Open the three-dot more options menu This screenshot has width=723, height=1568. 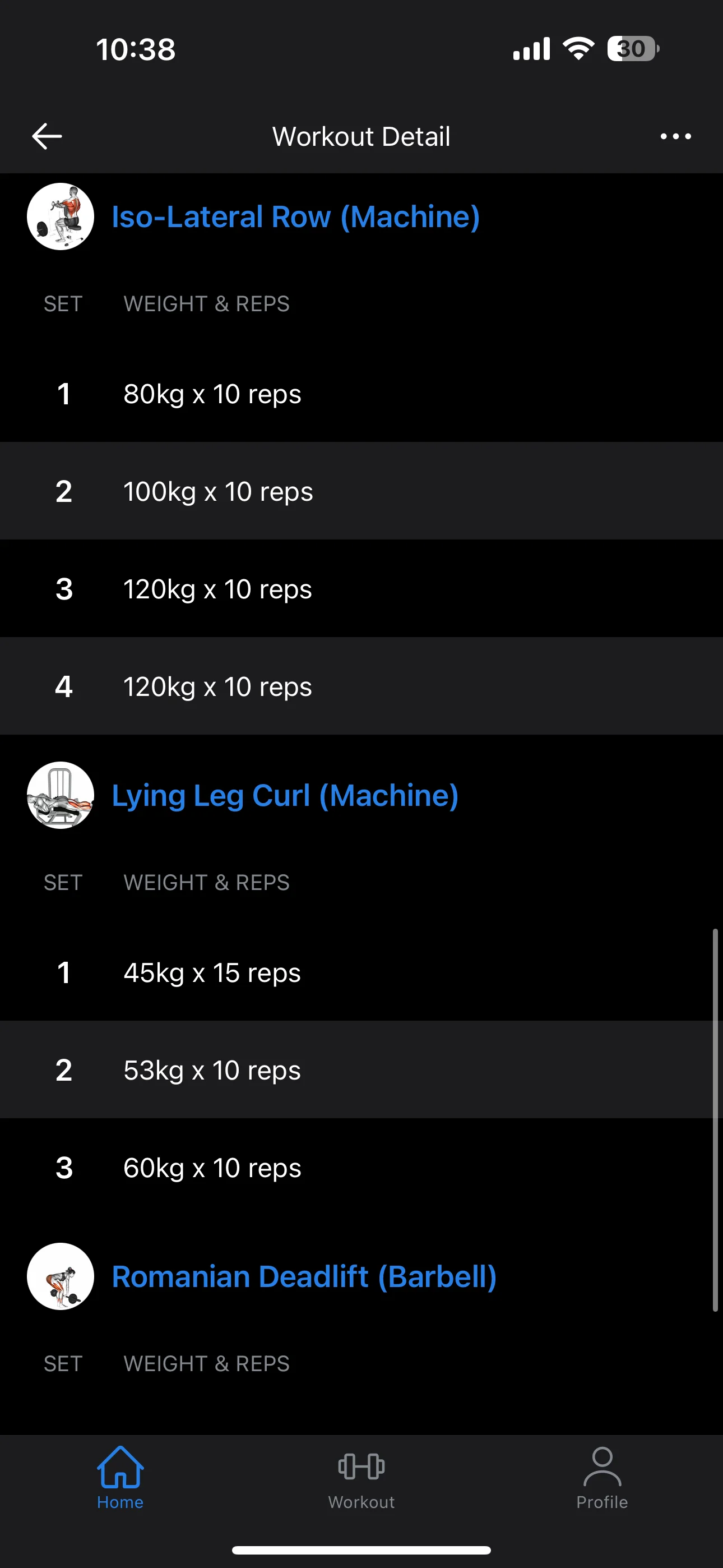pyautogui.click(x=675, y=136)
